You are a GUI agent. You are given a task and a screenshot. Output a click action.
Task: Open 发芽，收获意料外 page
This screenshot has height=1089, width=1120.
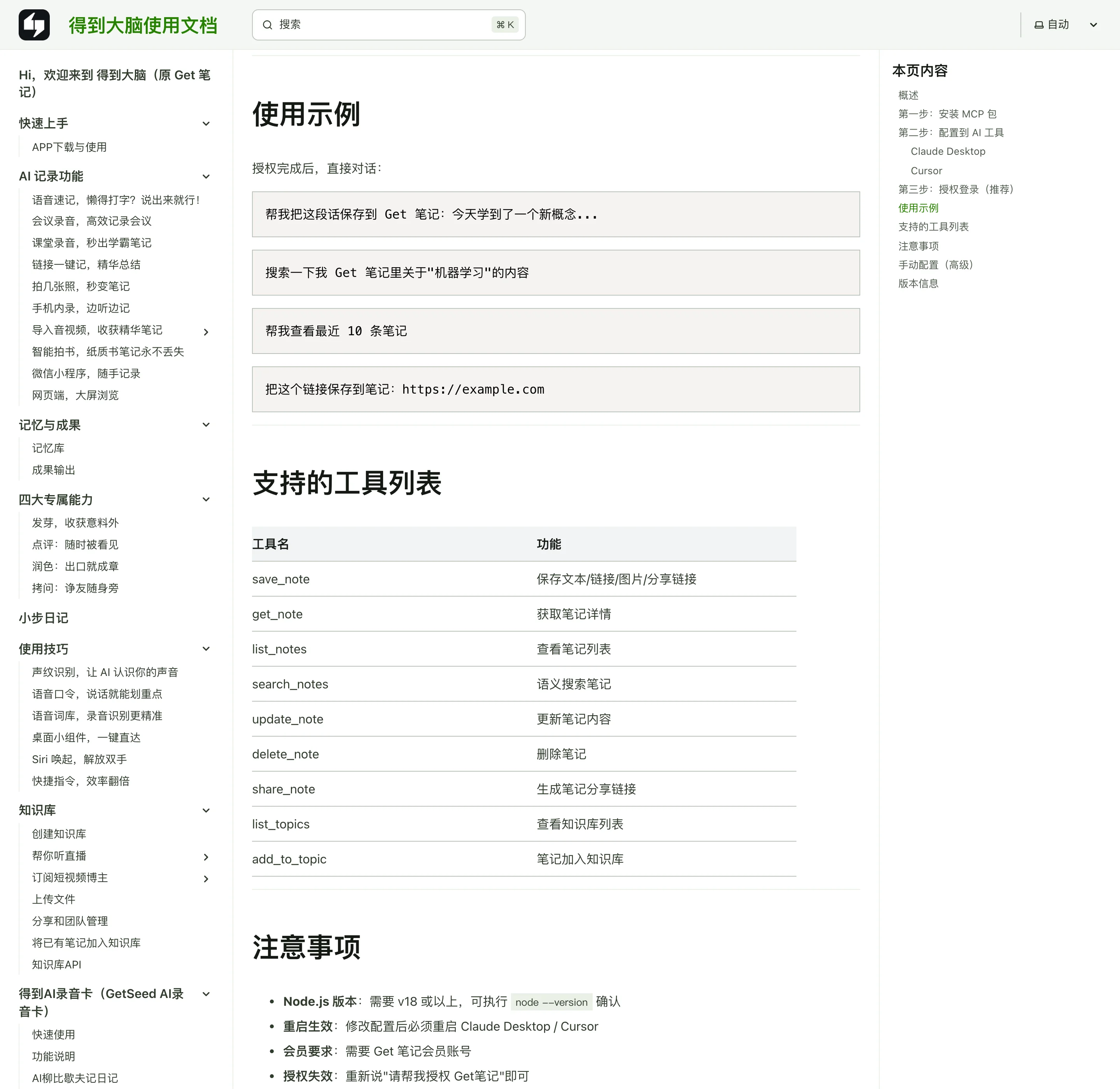pos(75,522)
